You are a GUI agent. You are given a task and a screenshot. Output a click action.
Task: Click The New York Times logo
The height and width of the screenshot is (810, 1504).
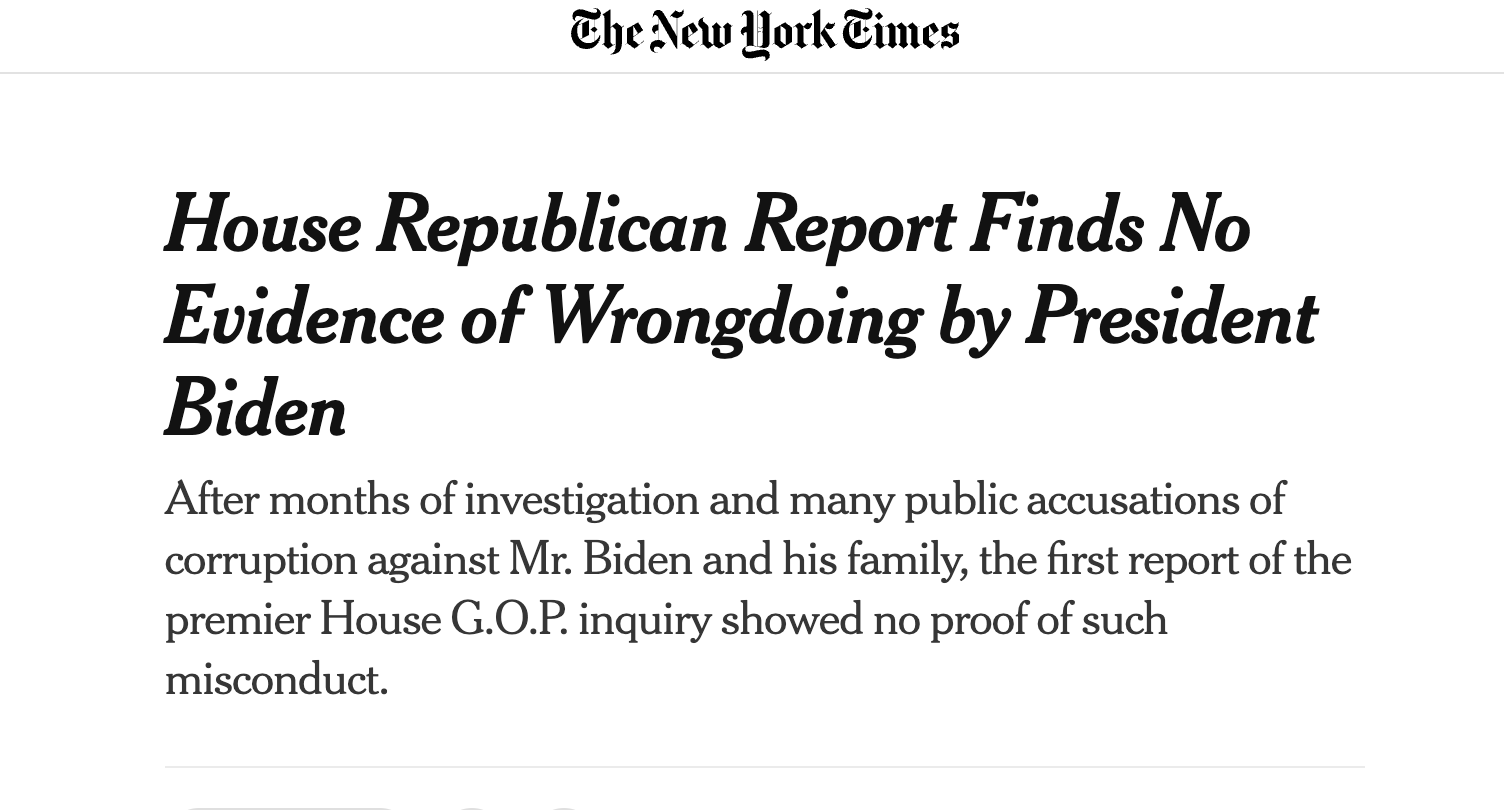click(x=765, y=32)
